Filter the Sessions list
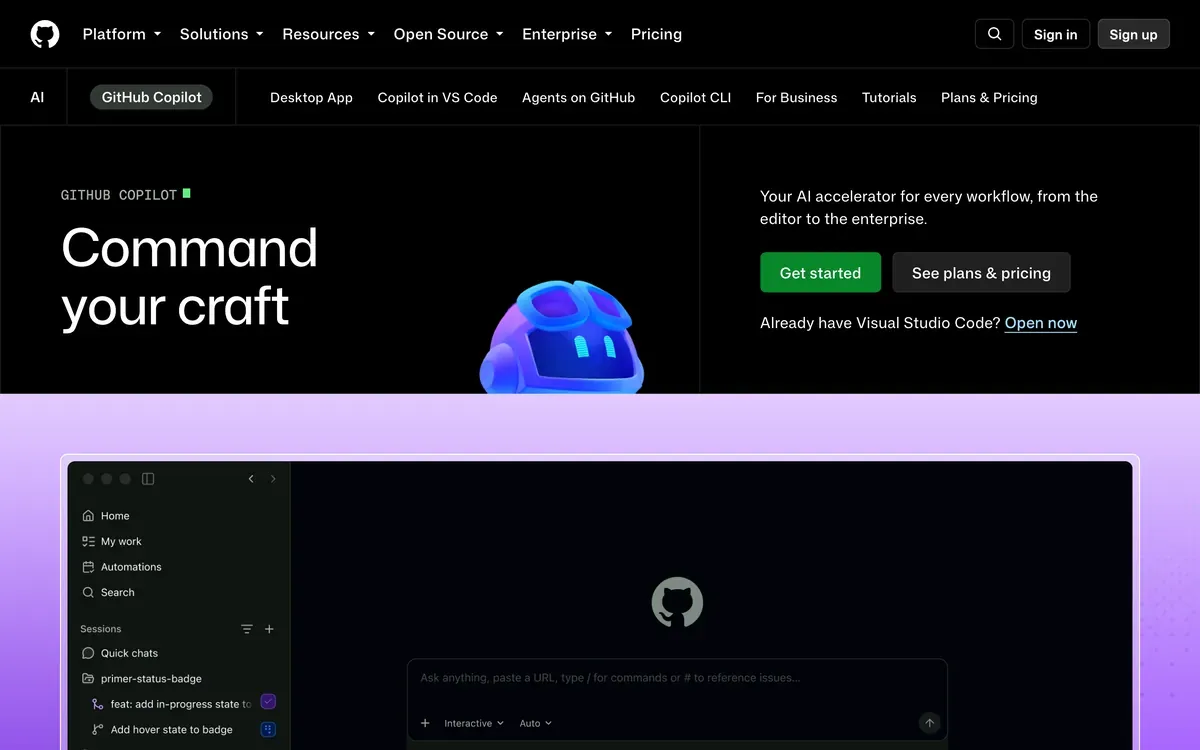Image resolution: width=1200 pixels, height=750 pixels. [247, 629]
